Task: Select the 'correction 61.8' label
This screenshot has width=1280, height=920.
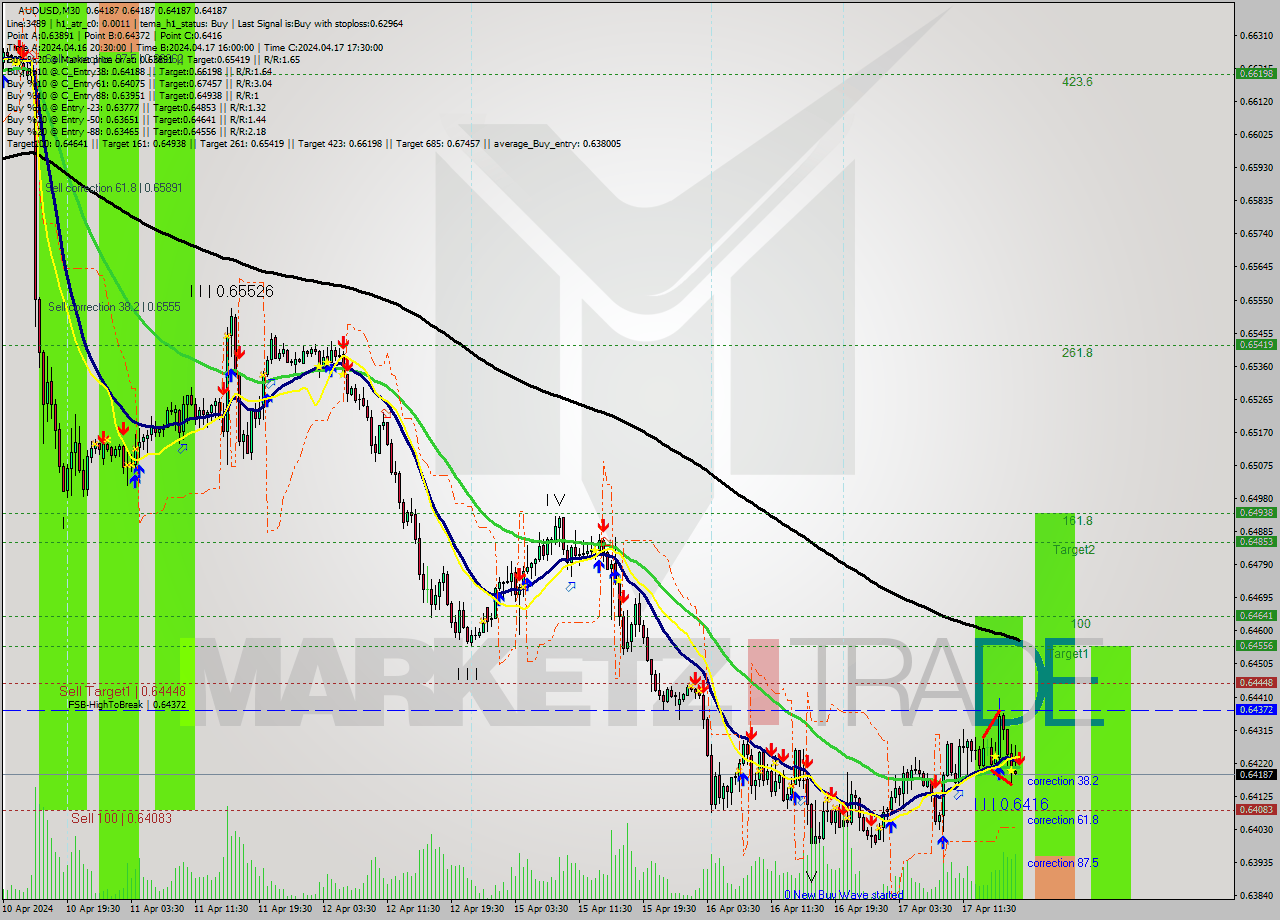Action: tap(1062, 820)
